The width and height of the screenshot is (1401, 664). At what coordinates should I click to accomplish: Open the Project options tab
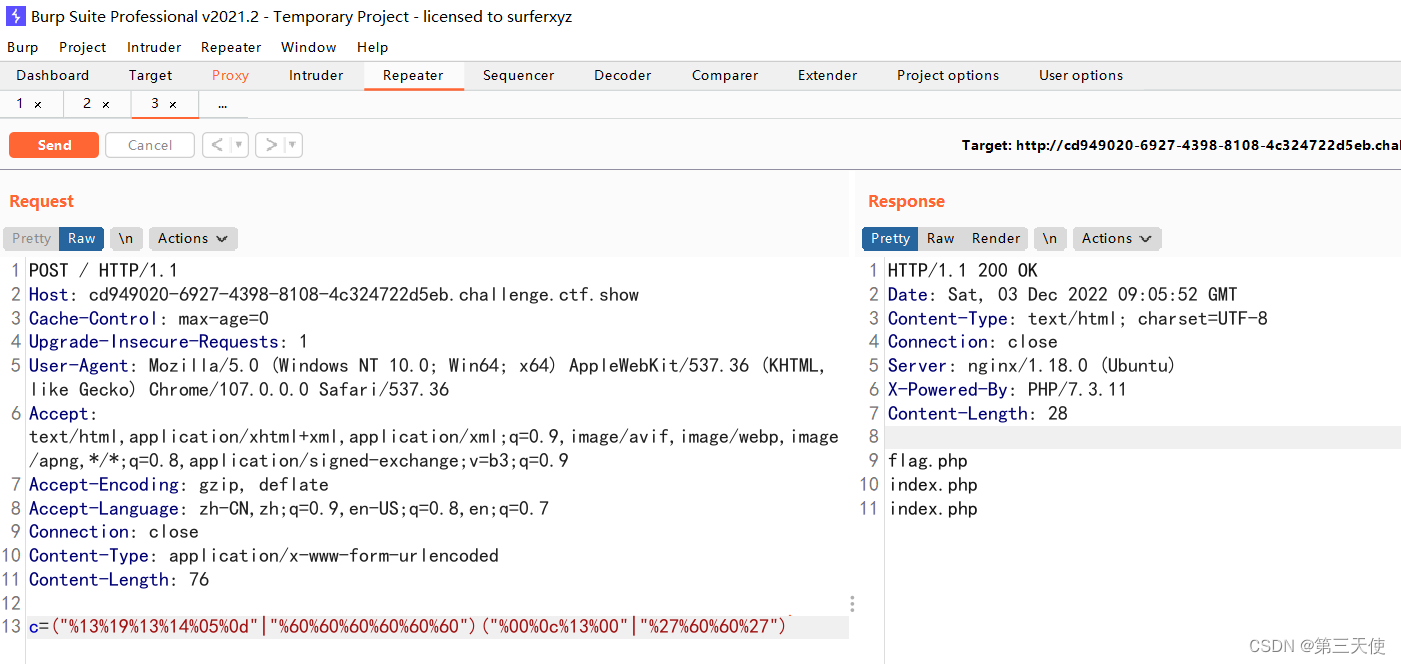948,75
